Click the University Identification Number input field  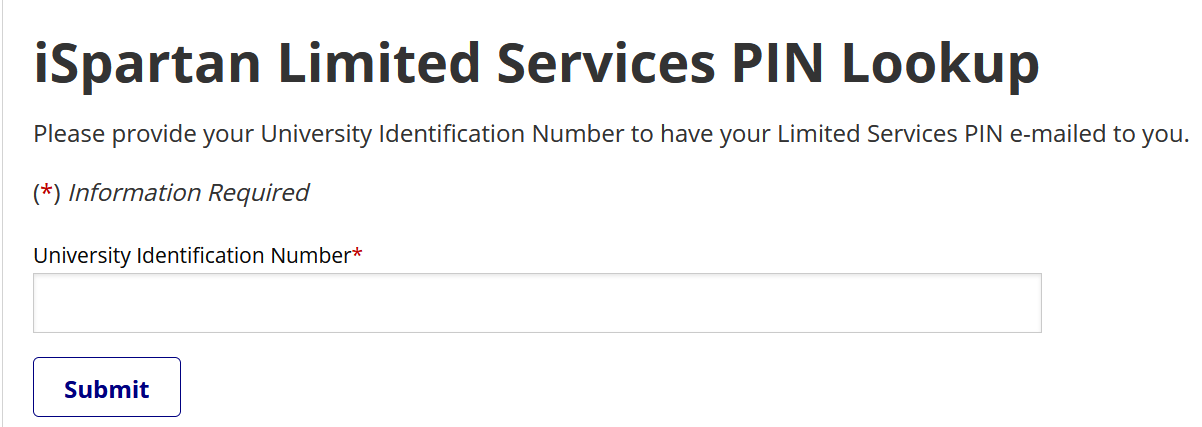(537, 303)
